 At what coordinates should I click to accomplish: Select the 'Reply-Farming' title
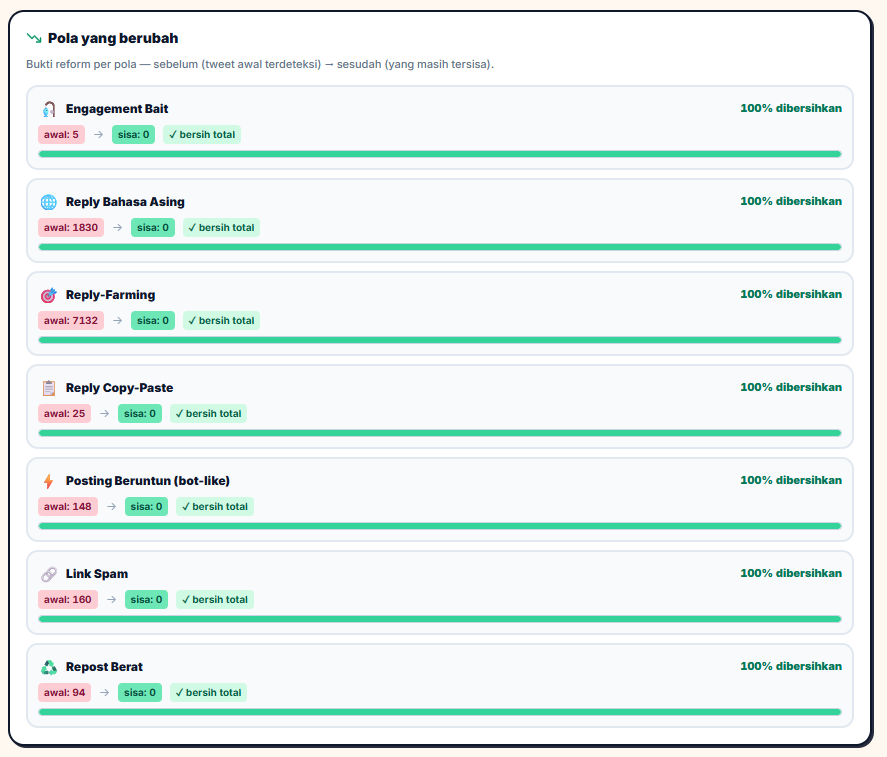coord(110,295)
